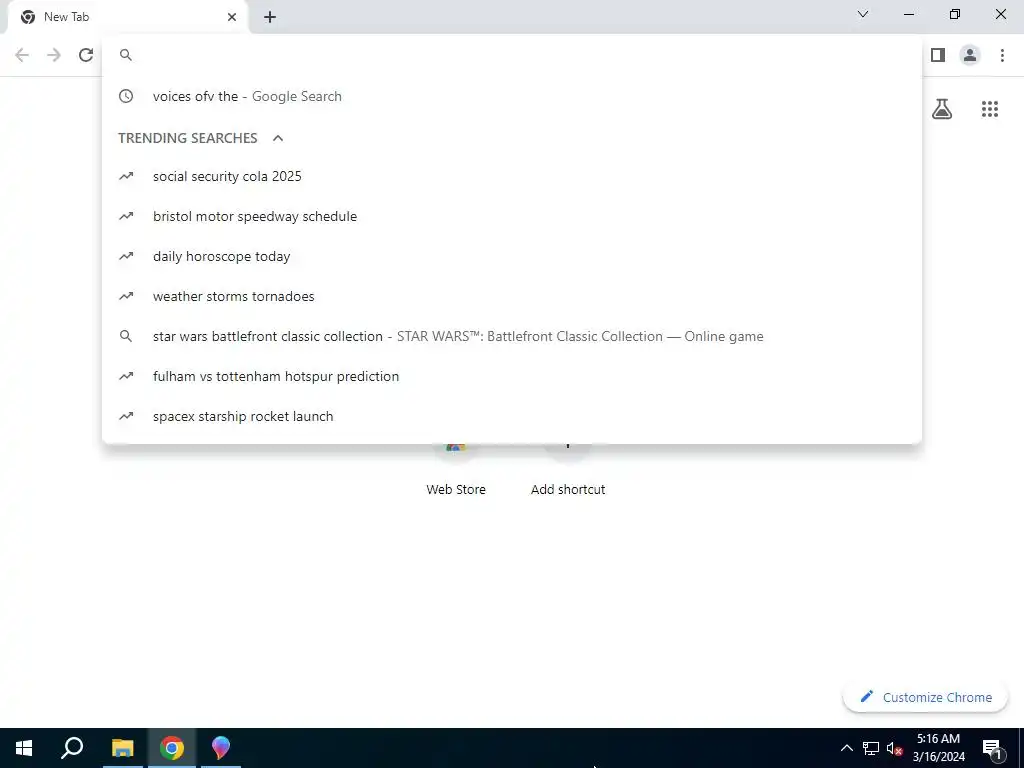Select the New Tab tab
This screenshot has height=768, width=1024.
(127, 17)
